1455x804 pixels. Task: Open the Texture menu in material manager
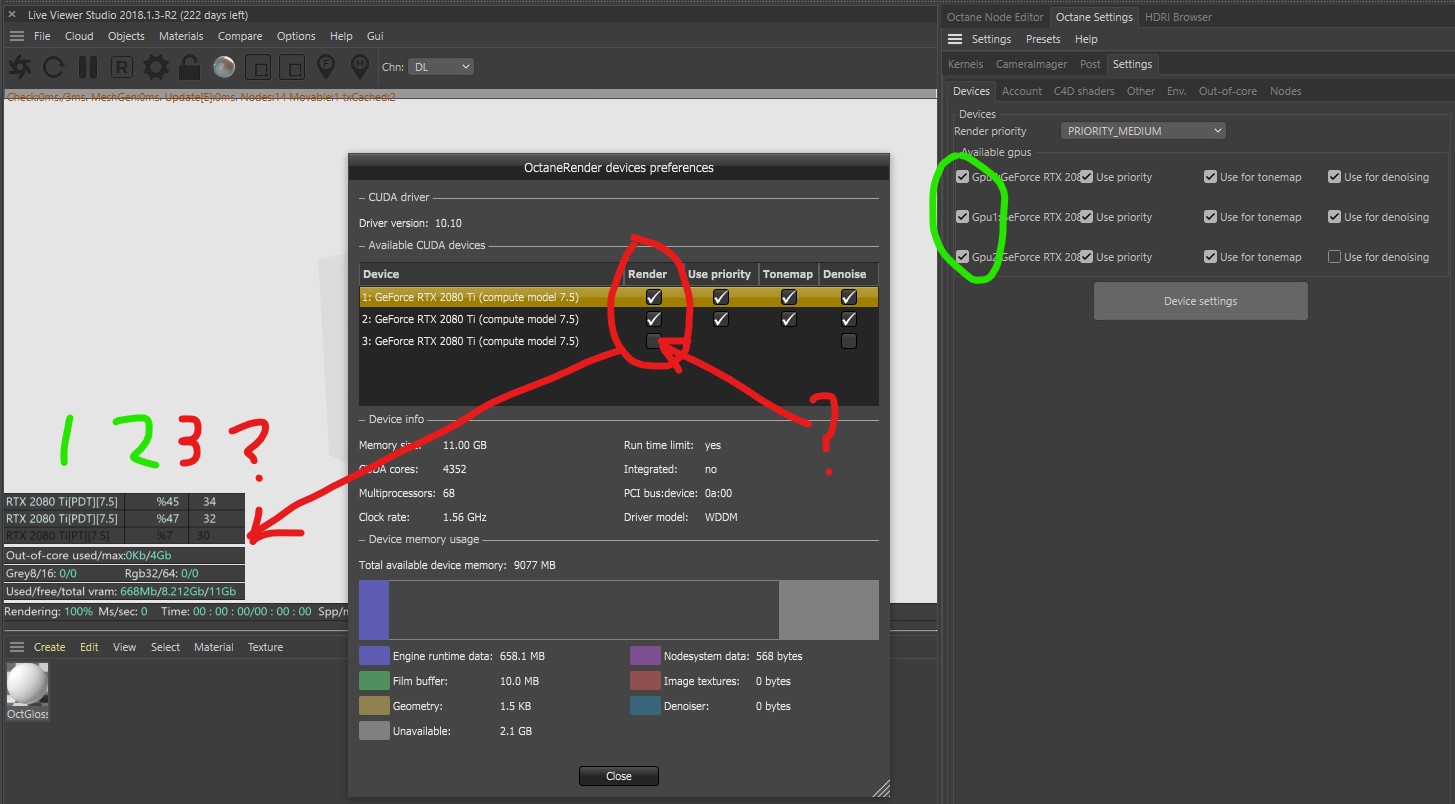pos(265,647)
